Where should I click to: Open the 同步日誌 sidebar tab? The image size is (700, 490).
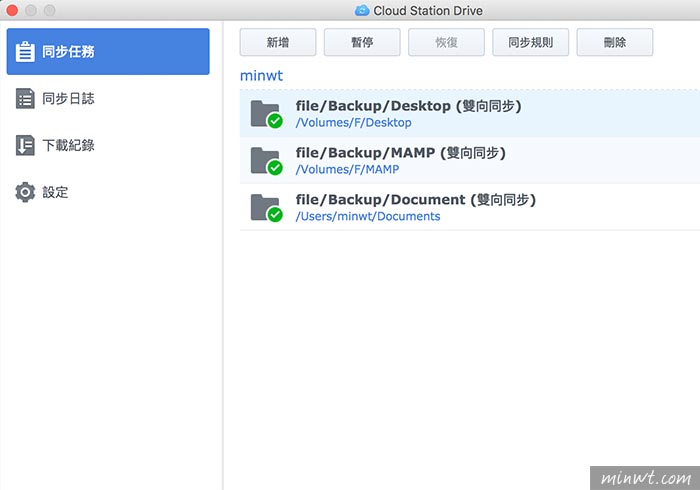tap(108, 98)
